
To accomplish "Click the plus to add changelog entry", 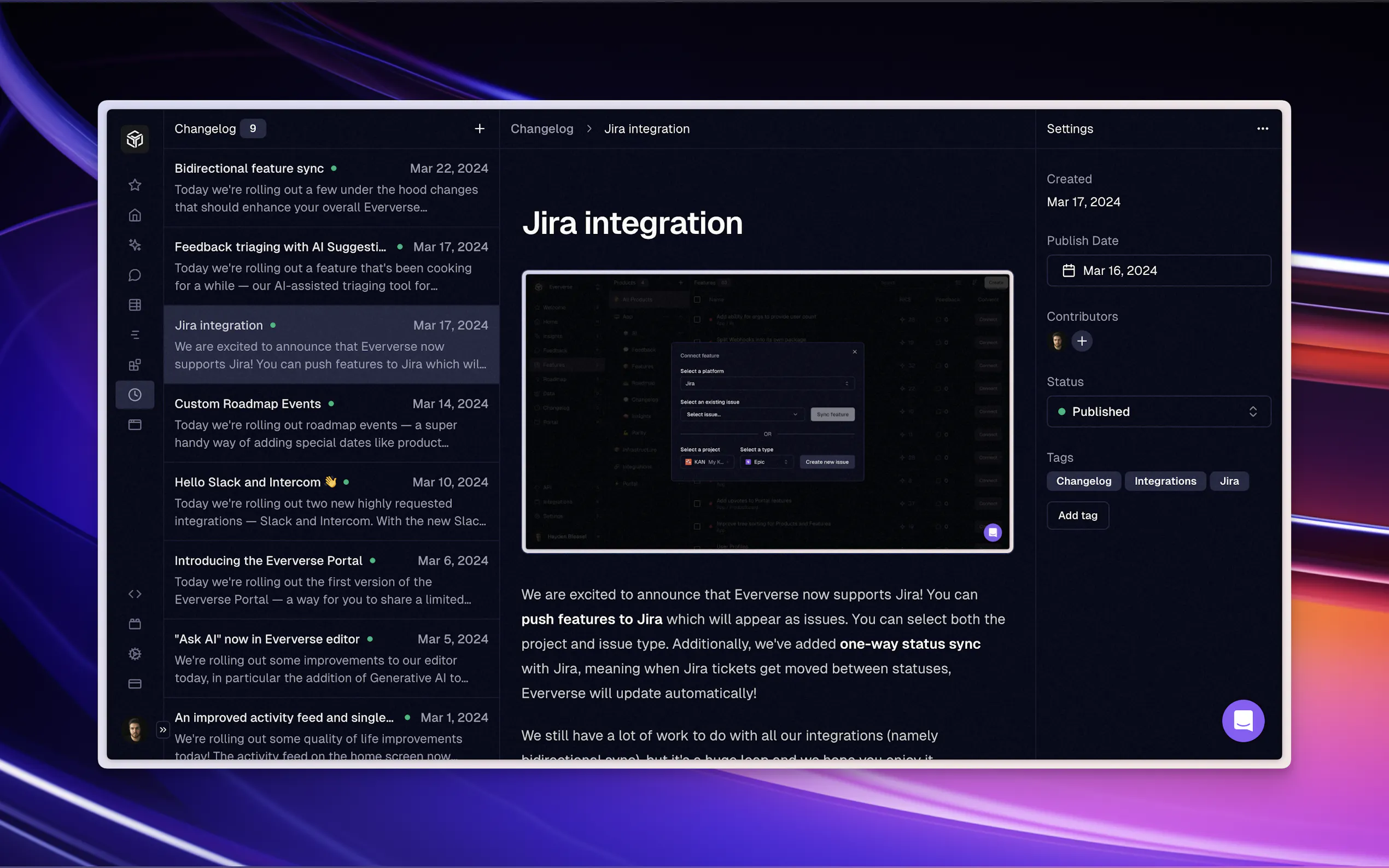I will [x=480, y=128].
